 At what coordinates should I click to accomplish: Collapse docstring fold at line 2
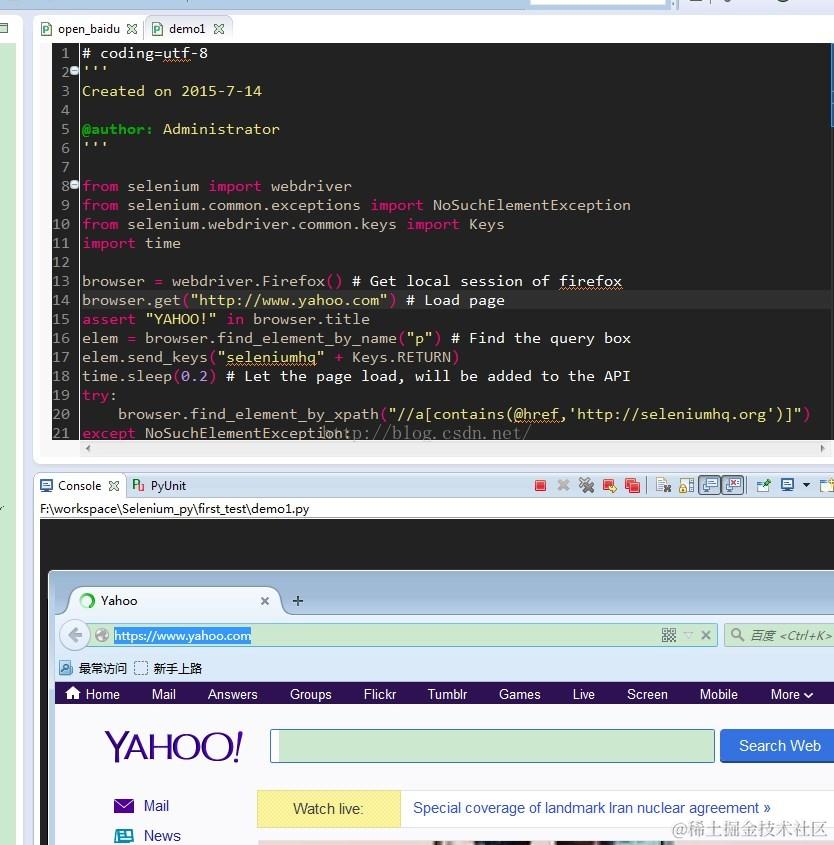click(74, 70)
